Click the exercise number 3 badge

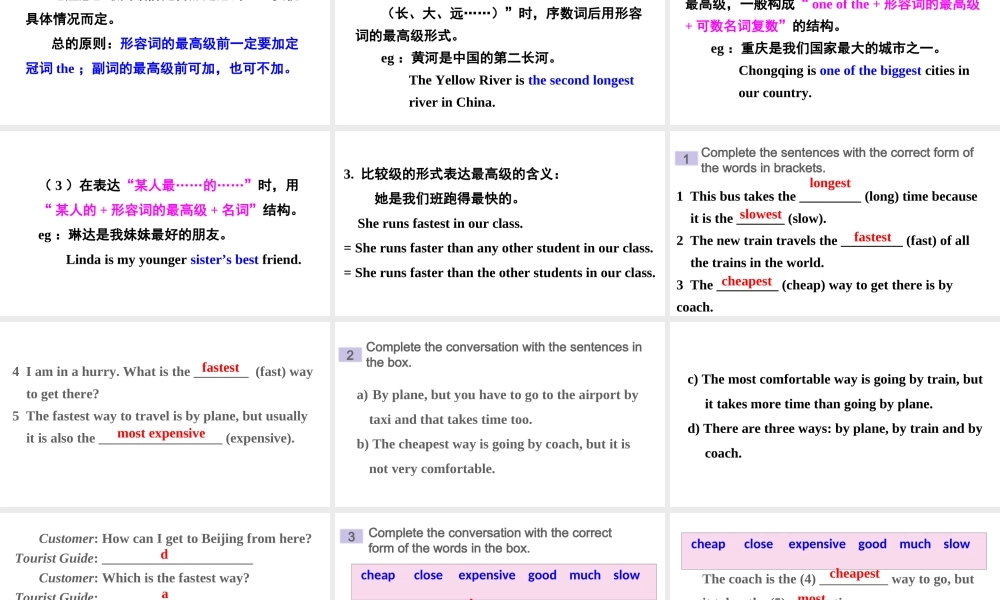tap(351, 537)
